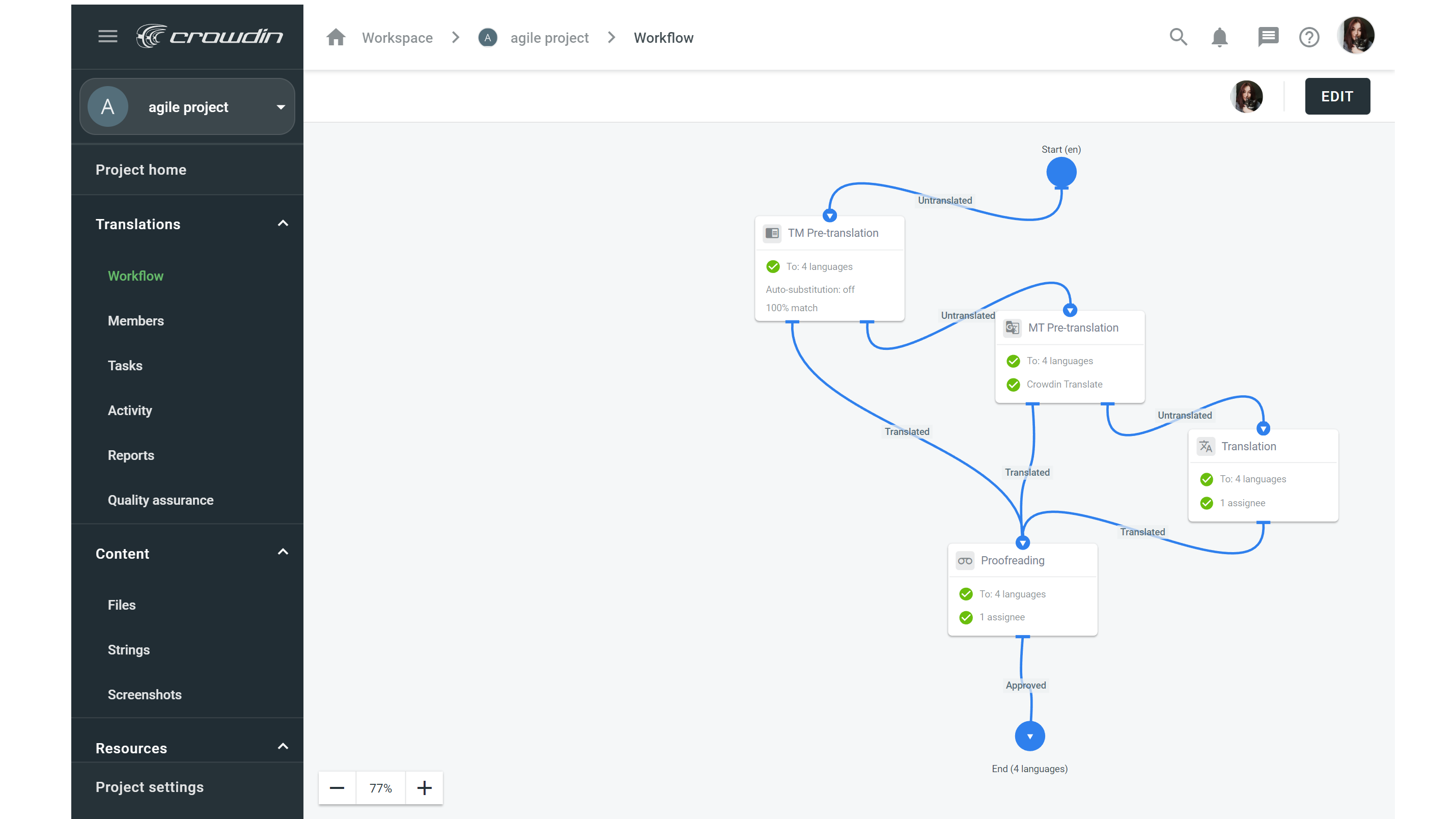The image size is (1456, 819).
Task: Select the Translation node icon
Action: [x=1206, y=446]
